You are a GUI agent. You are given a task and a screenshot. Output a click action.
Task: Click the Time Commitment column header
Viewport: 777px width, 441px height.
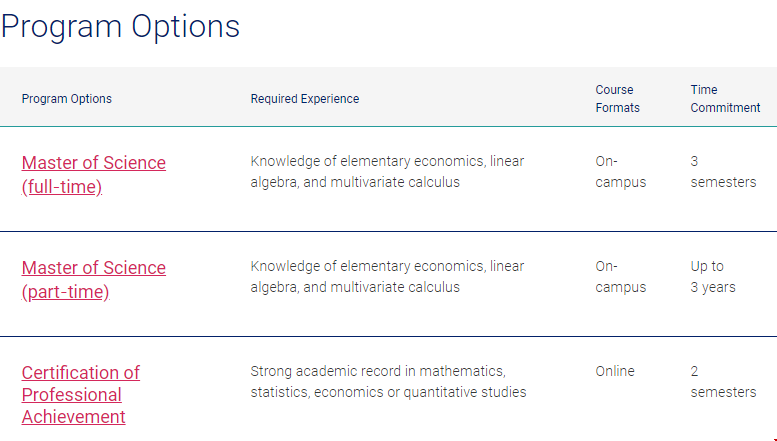click(725, 99)
